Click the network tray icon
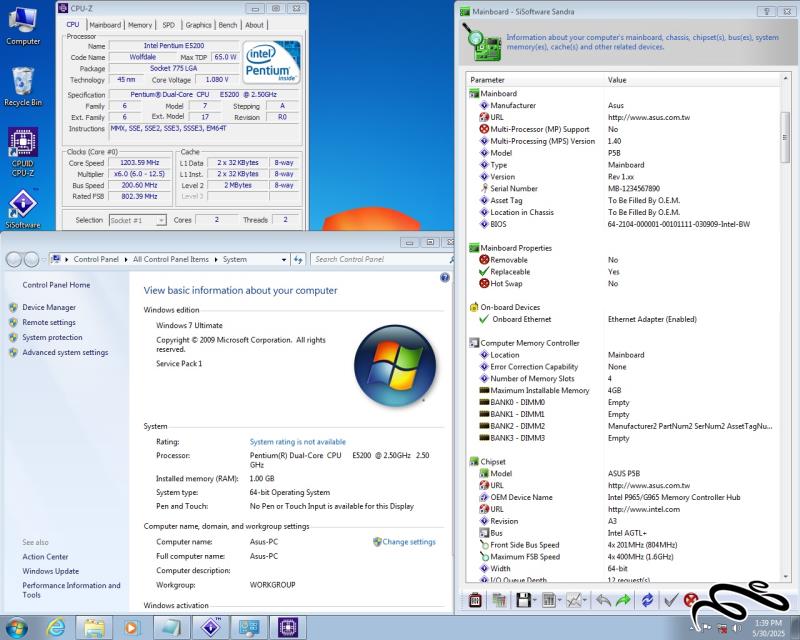The height and width of the screenshot is (640, 800). point(722,628)
